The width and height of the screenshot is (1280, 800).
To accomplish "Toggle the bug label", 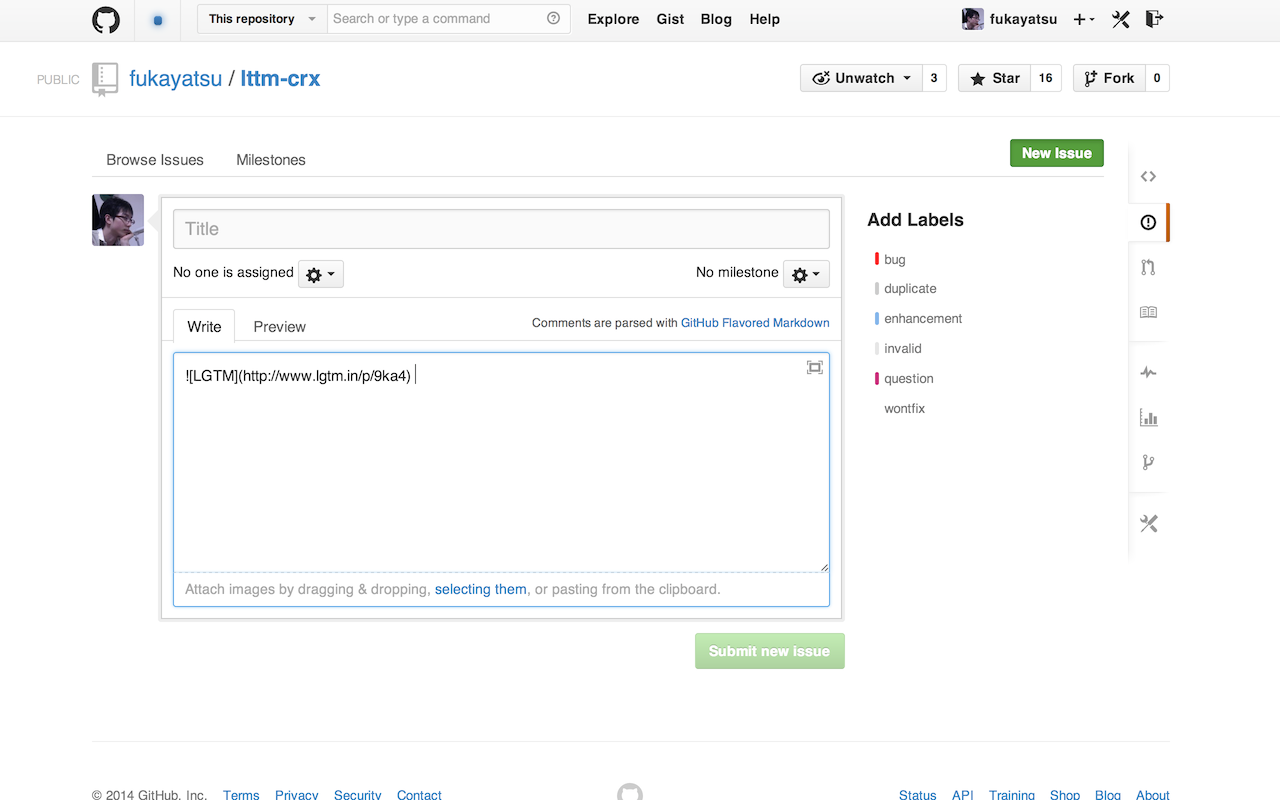I will [x=894, y=259].
